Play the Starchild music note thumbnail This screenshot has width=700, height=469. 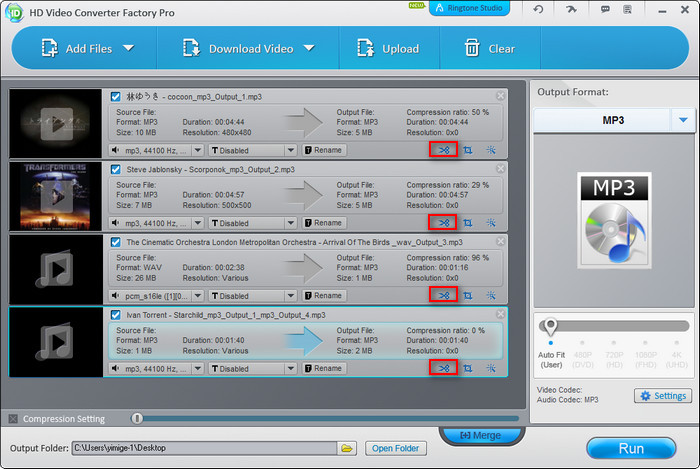click(x=57, y=342)
